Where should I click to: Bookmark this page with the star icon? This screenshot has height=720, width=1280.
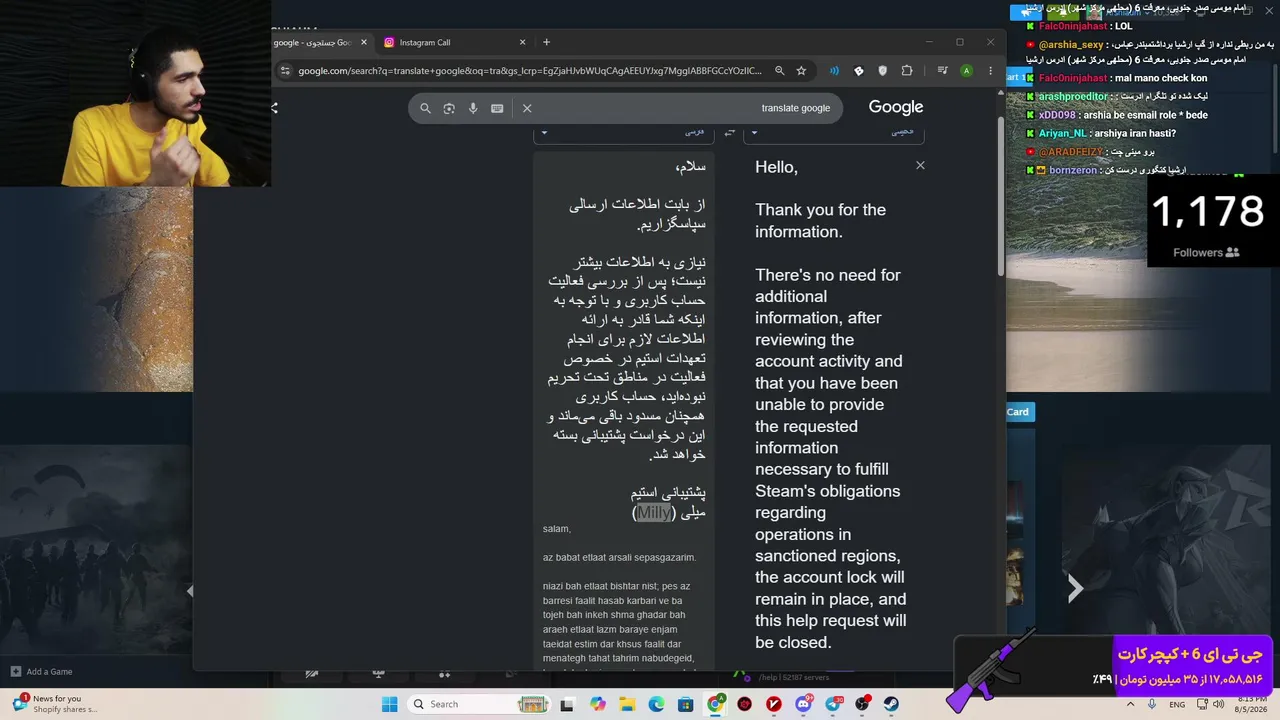coord(801,71)
